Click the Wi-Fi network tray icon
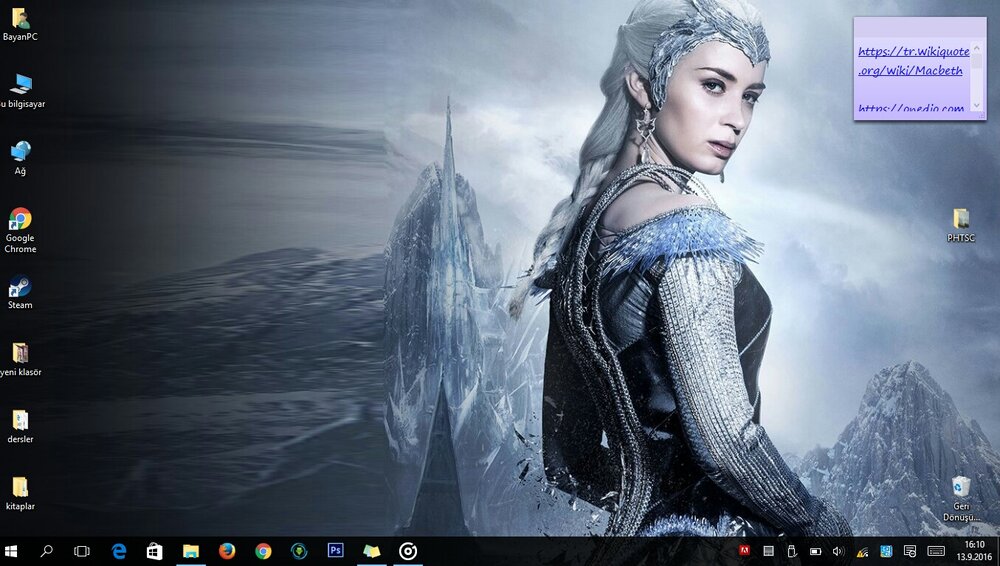The width and height of the screenshot is (1000, 566). [861, 551]
